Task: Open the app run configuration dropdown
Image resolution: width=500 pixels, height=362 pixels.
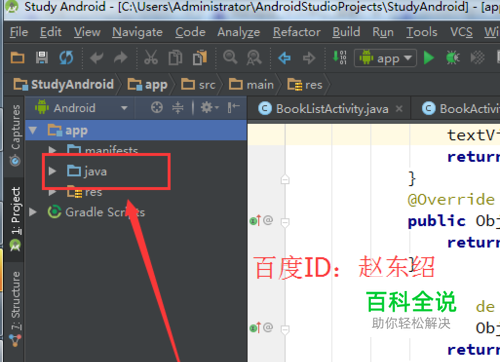Action: [385, 58]
